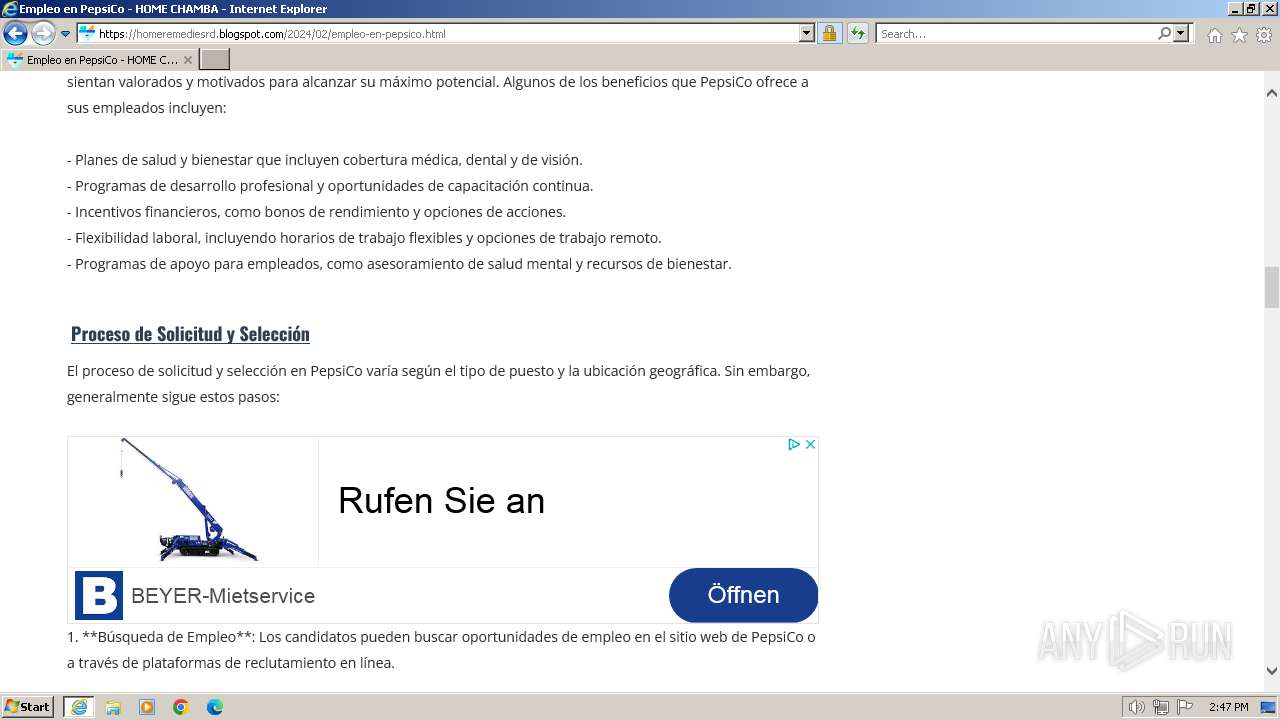Click the 2:47 PM clock
Viewport: 1280px width, 720px height.
tap(1228, 707)
